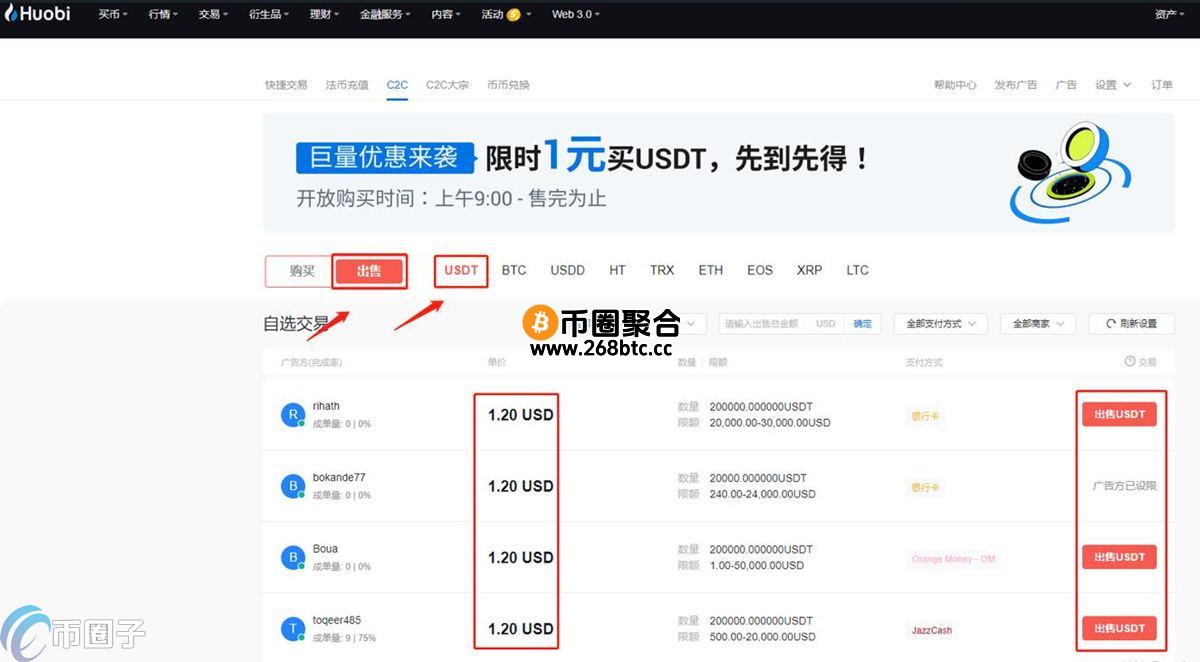The height and width of the screenshot is (662, 1200).
Task: Open the 广告 ads link
Action: pyautogui.click(x=1066, y=85)
